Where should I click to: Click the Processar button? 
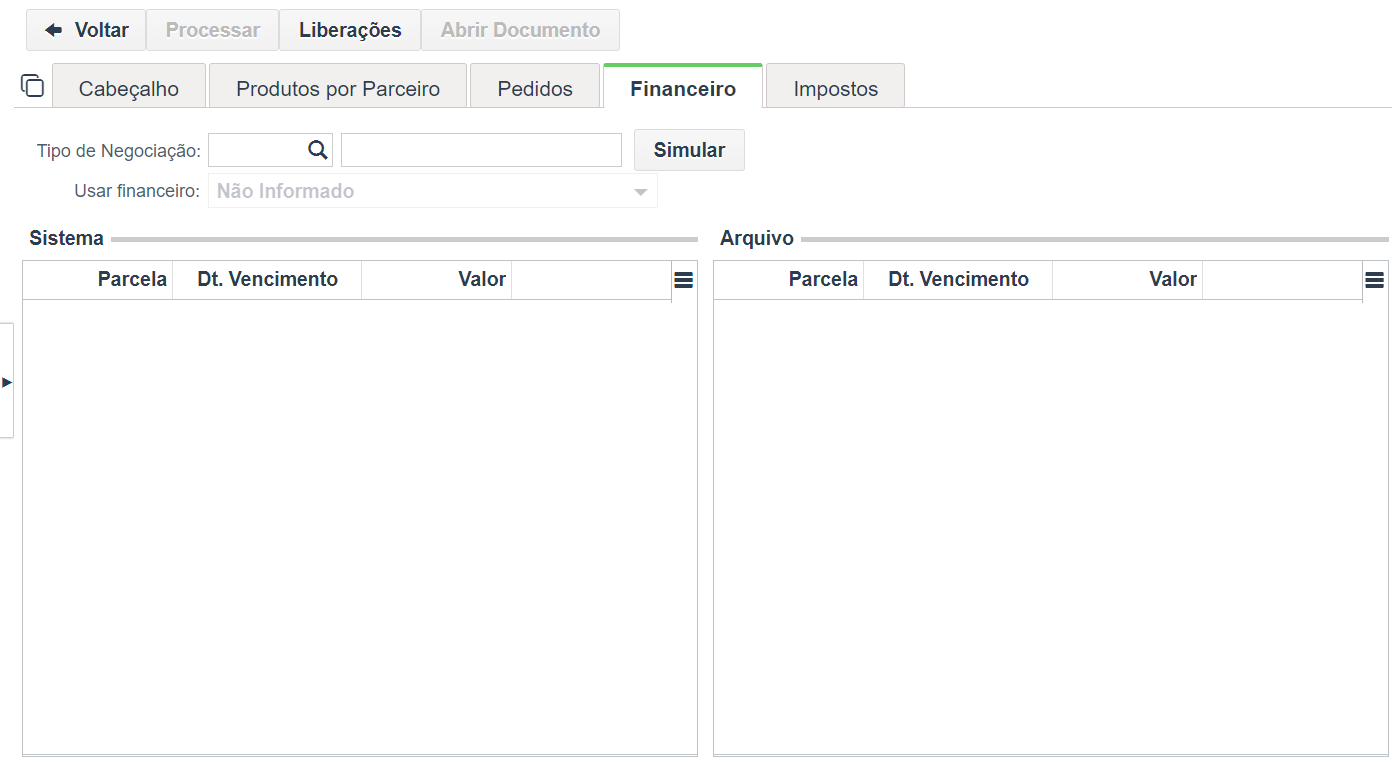pyautogui.click(x=213, y=30)
